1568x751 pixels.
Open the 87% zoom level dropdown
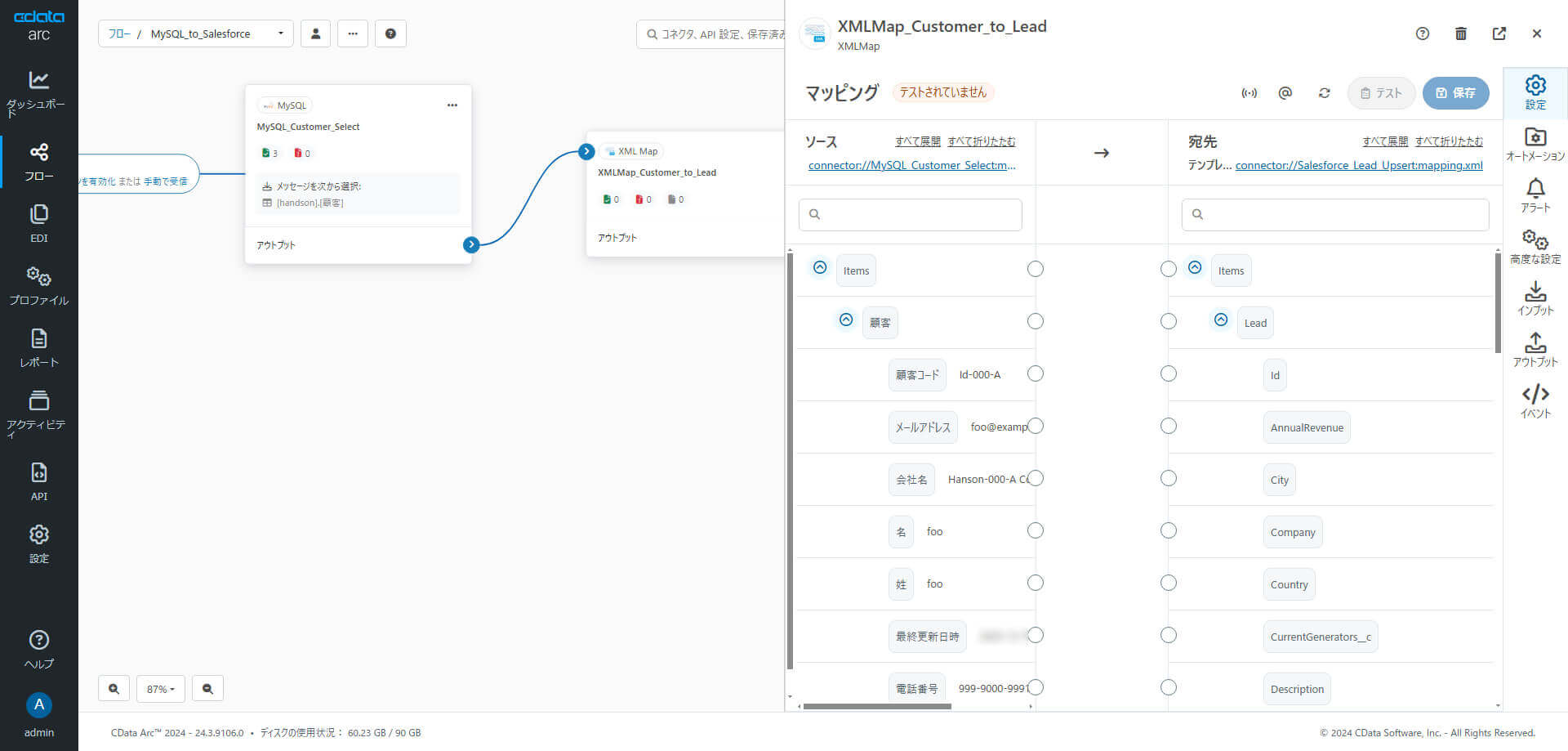(x=161, y=689)
